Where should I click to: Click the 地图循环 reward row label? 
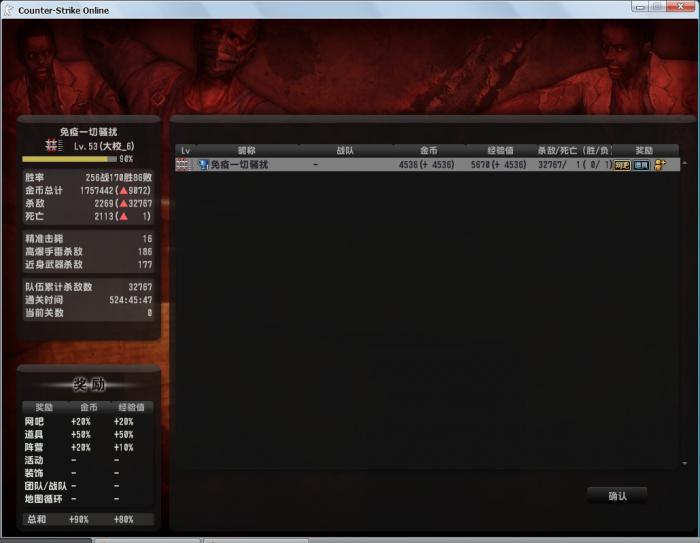(x=44, y=499)
